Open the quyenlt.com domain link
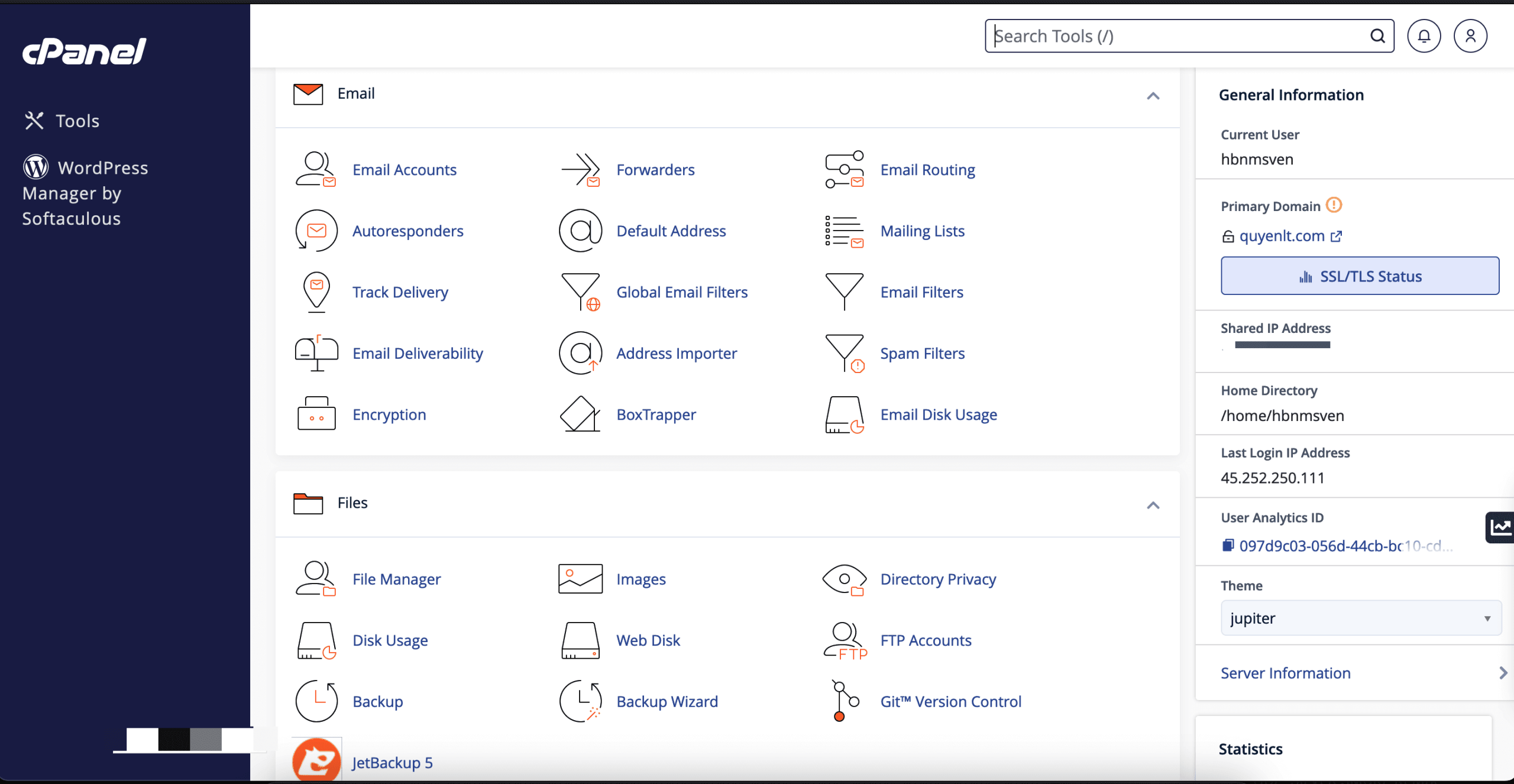 coord(1282,236)
